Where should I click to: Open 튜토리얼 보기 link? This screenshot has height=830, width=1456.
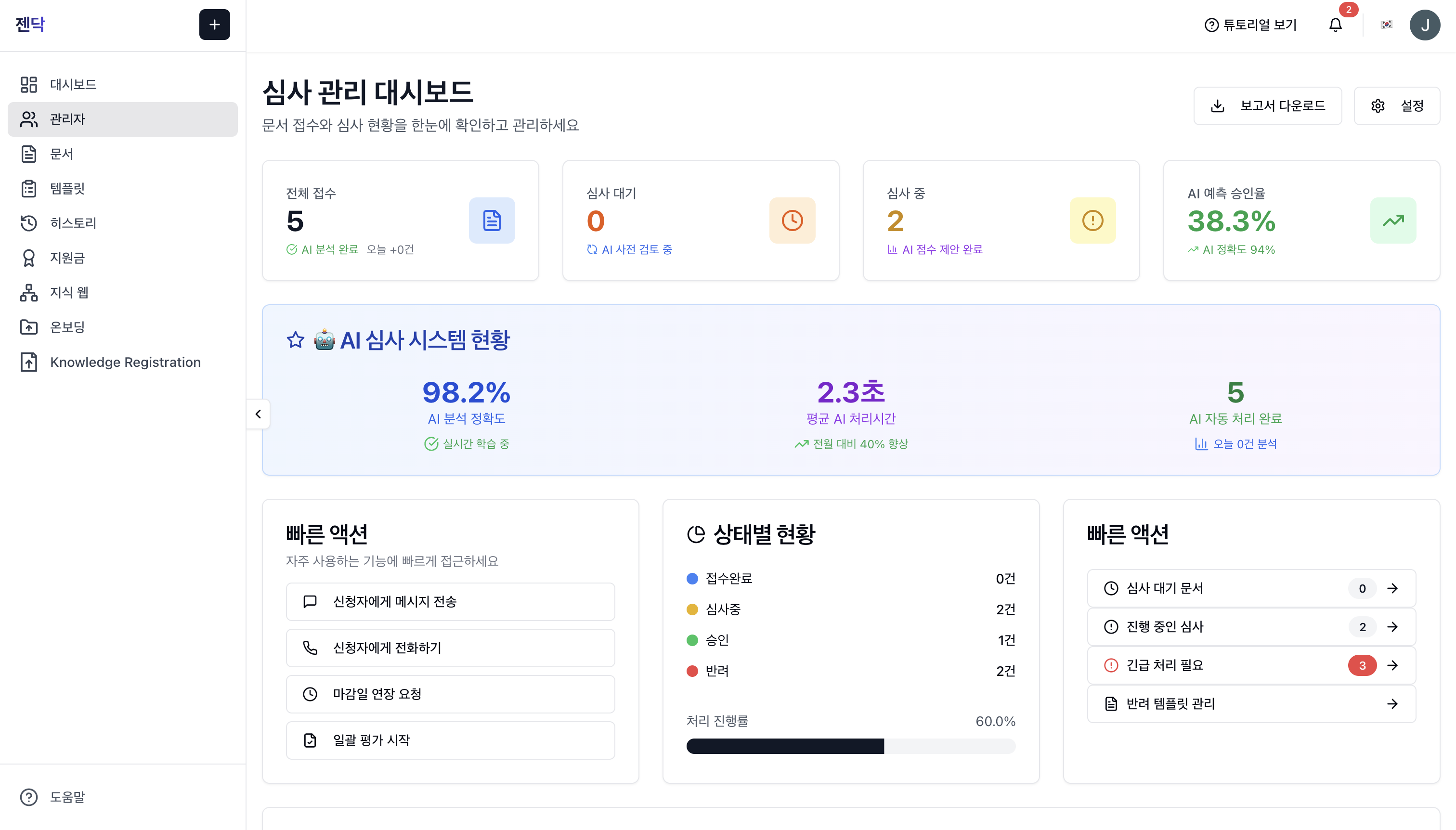(1250, 25)
